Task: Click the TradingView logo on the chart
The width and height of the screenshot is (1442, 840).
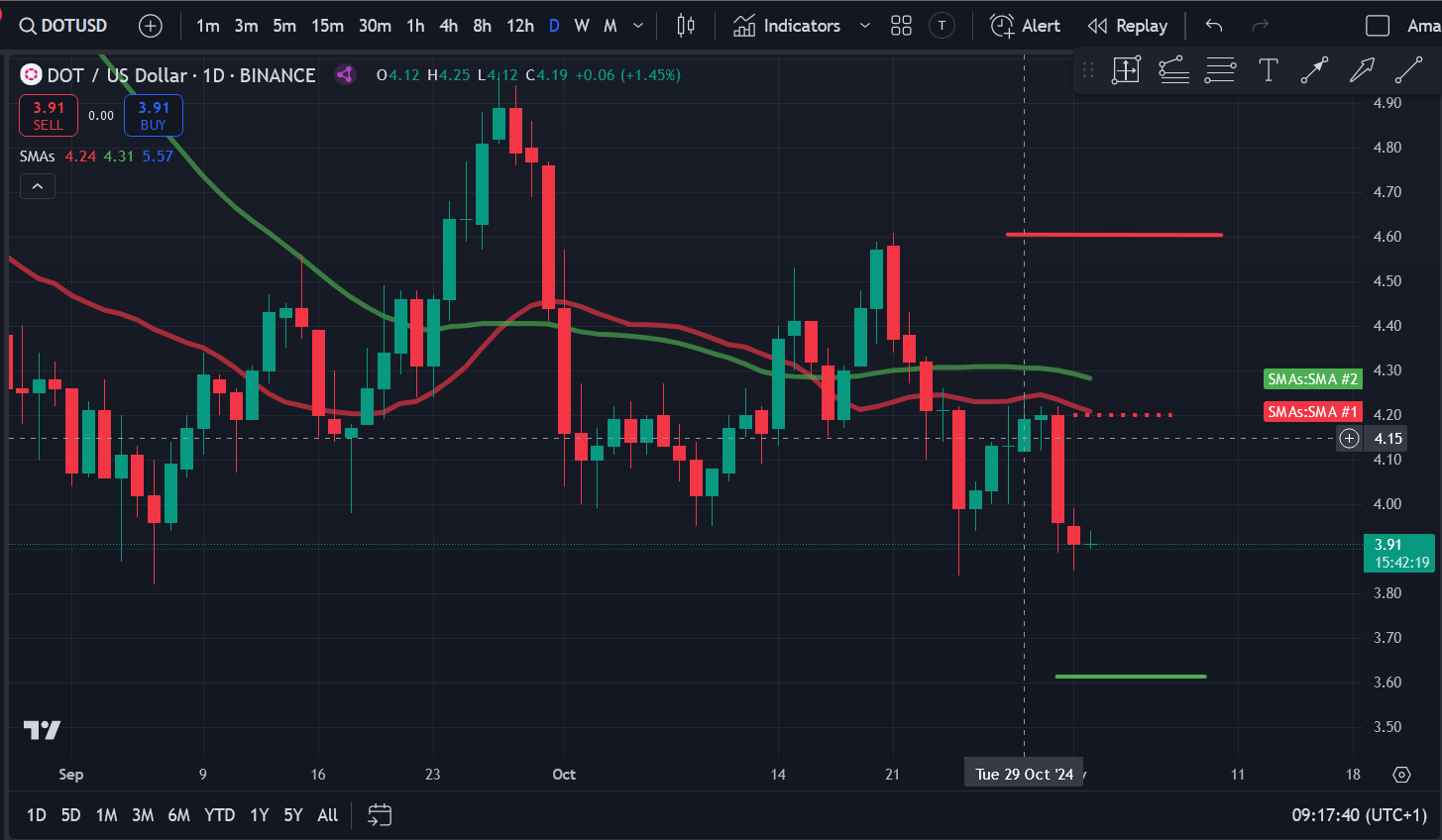Action: tap(43, 730)
